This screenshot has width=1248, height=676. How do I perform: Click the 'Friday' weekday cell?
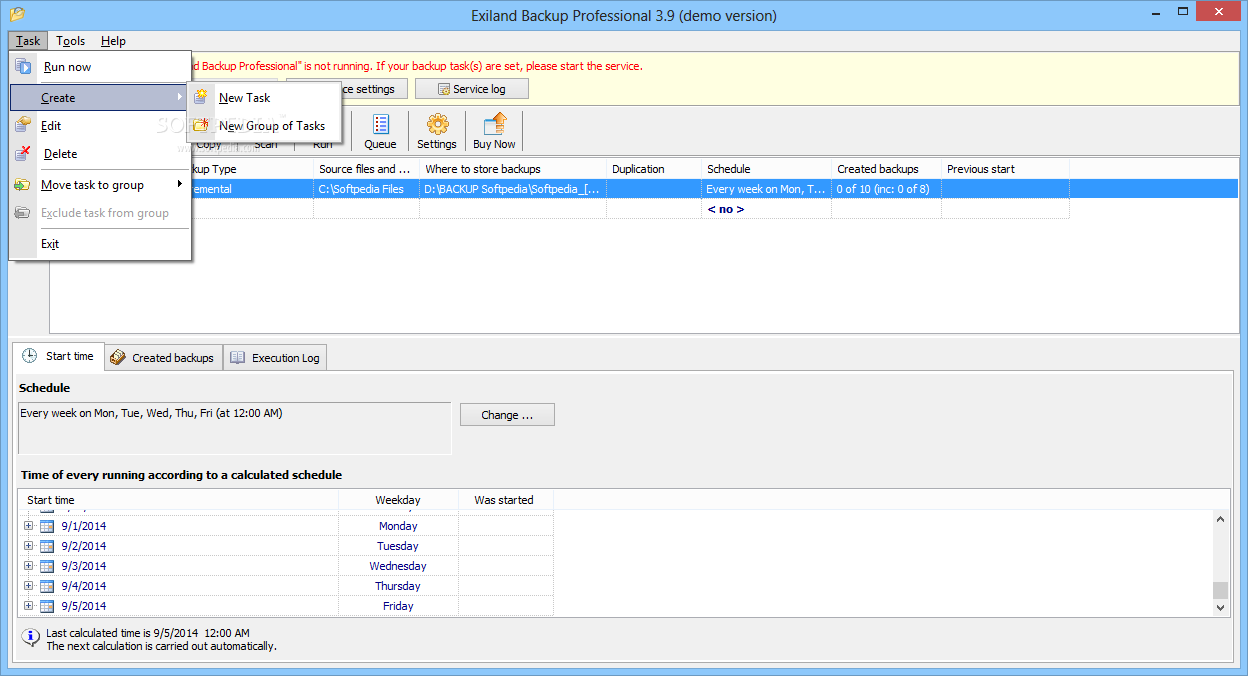[398, 606]
